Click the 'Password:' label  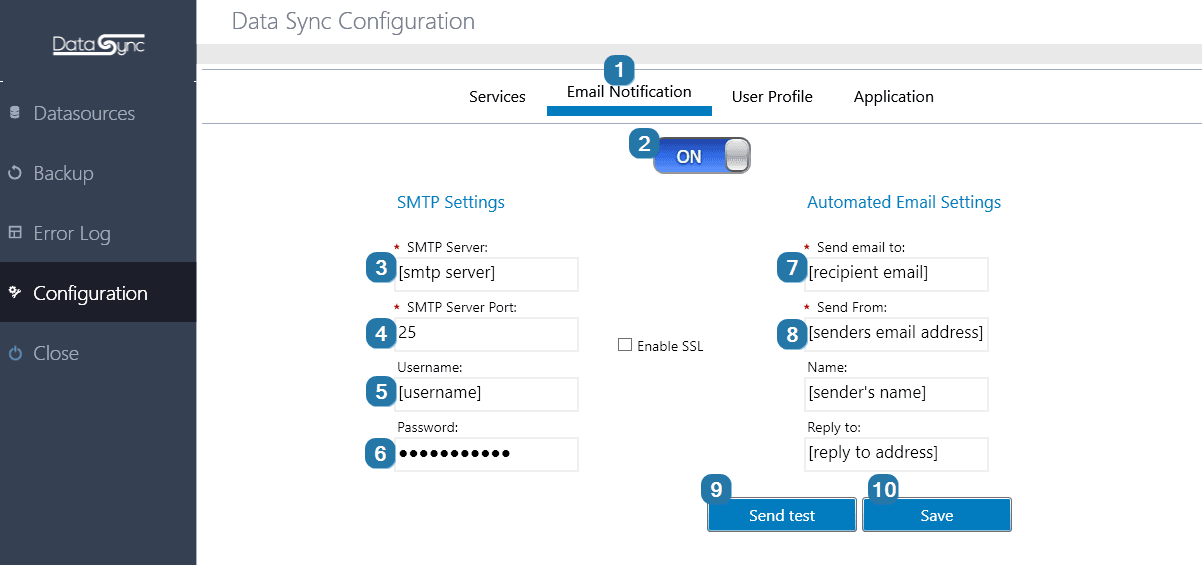tap(428, 427)
